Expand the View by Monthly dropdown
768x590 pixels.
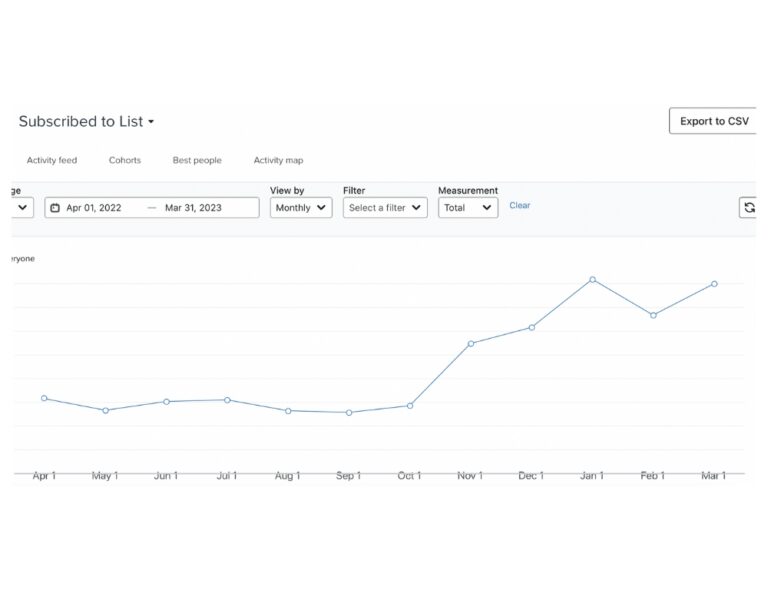[x=301, y=208]
